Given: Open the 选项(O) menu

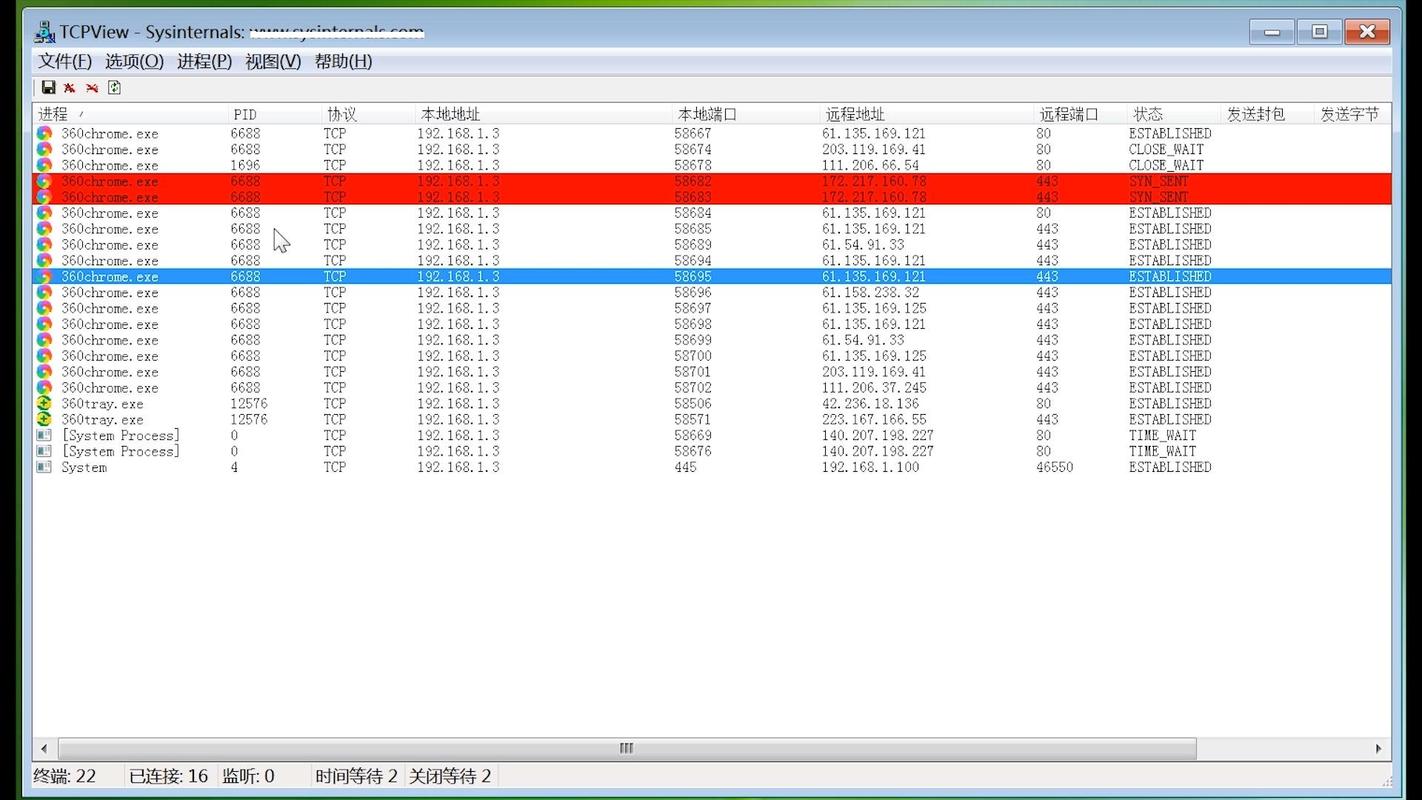Looking at the screenshot, I should [x=134, y=61].
